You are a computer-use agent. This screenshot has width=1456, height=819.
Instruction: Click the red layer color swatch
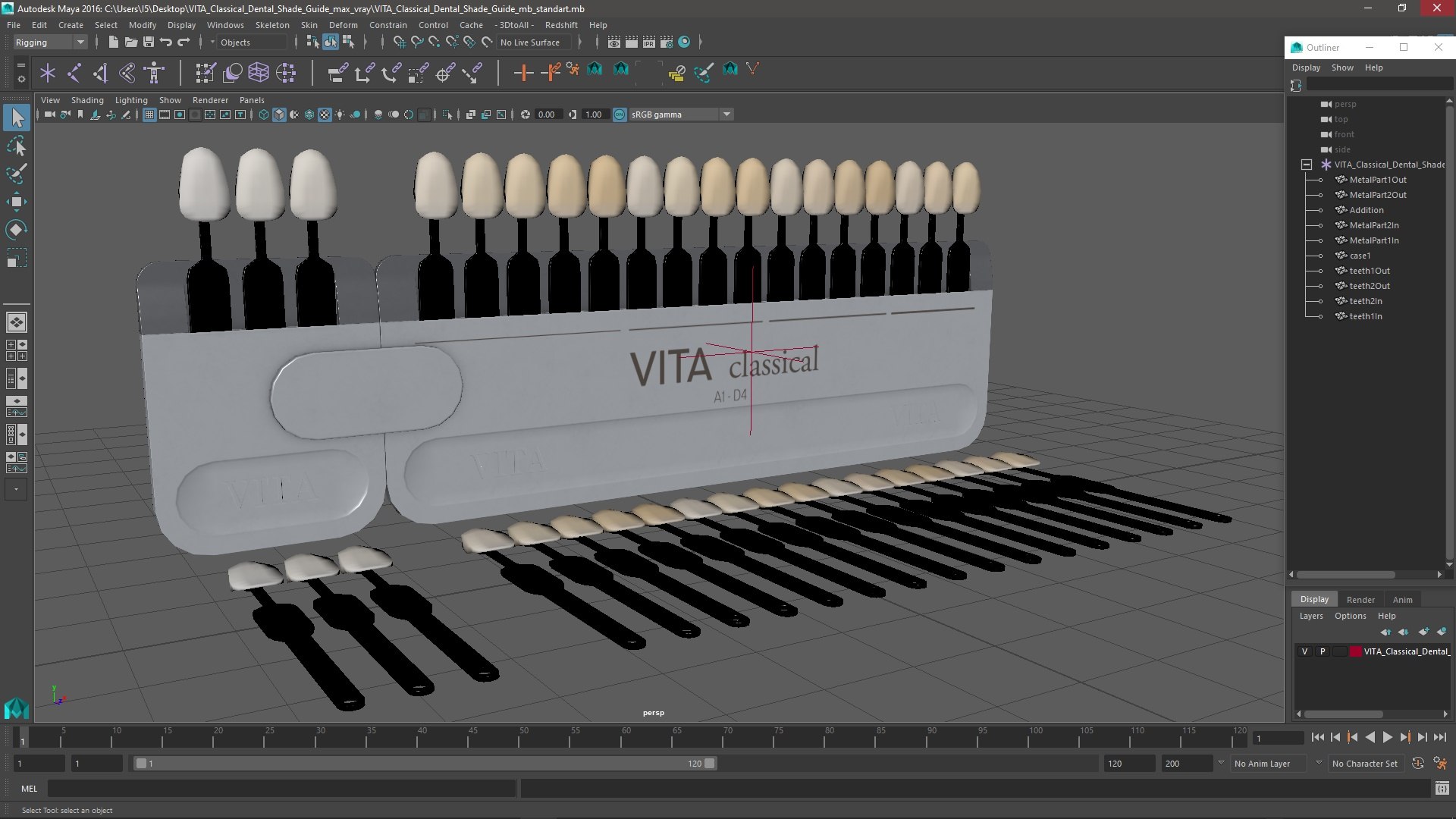pos(1355,651)
